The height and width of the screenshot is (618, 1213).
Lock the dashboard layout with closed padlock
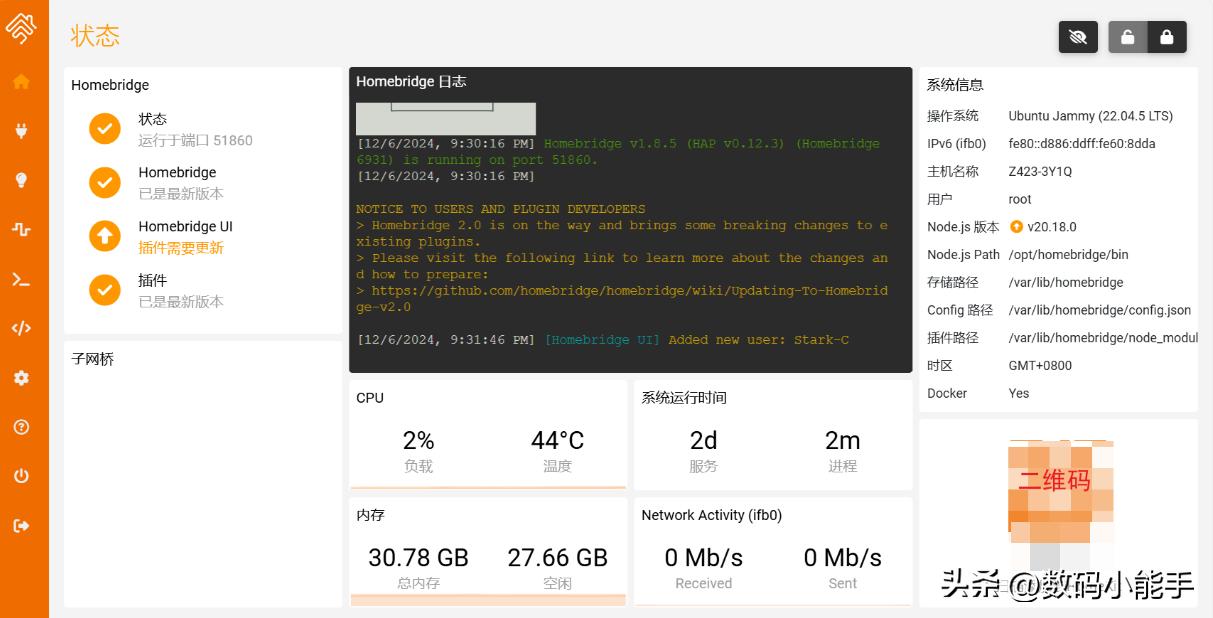[1167, 37]
